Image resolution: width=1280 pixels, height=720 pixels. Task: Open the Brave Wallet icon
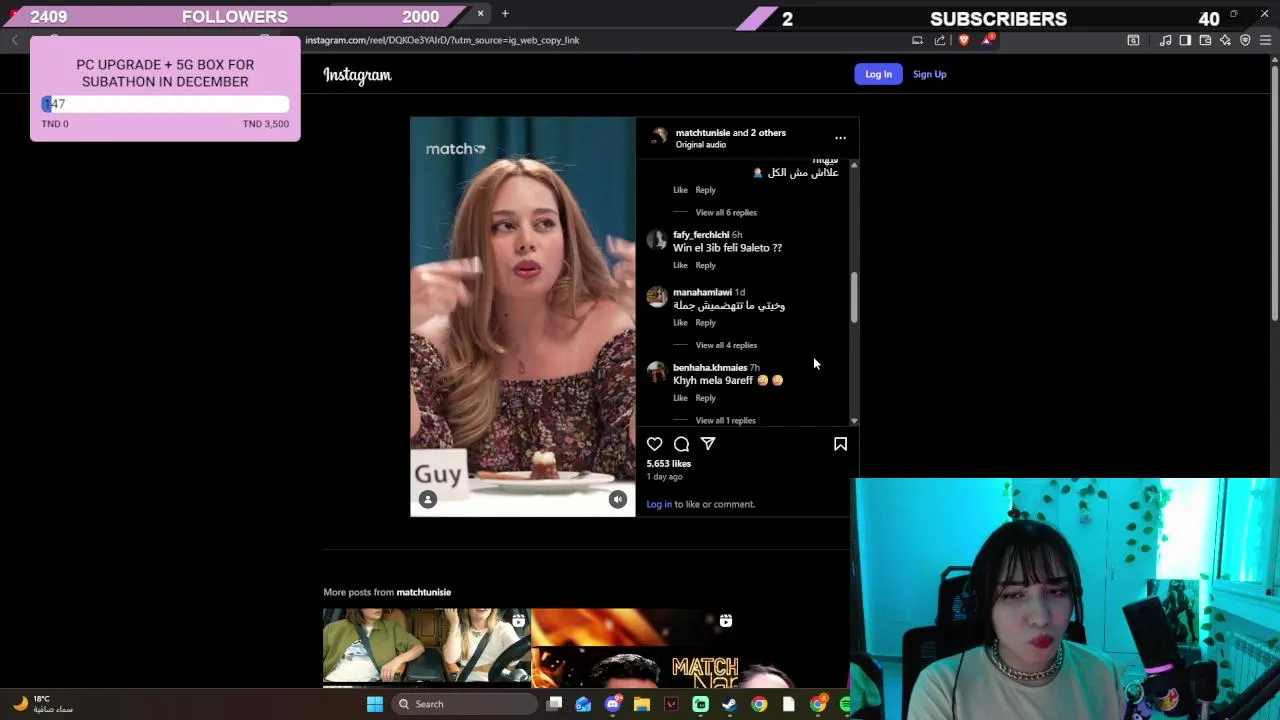(1205, 40)
